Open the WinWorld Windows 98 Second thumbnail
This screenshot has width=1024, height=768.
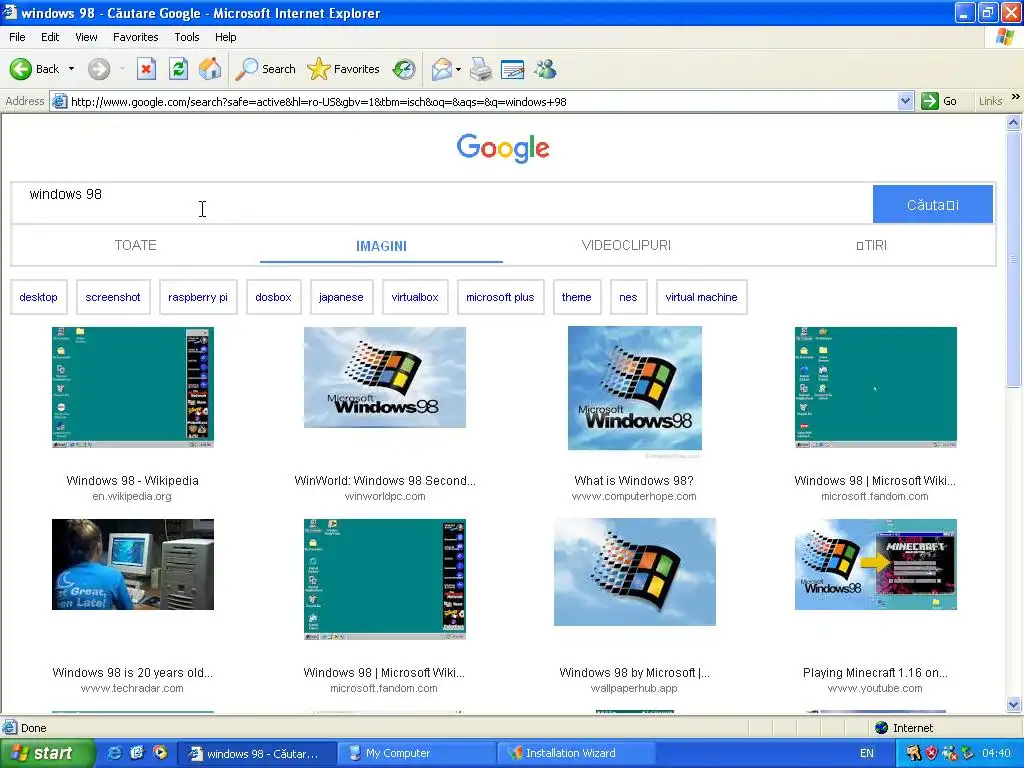[x=385, y=377]
